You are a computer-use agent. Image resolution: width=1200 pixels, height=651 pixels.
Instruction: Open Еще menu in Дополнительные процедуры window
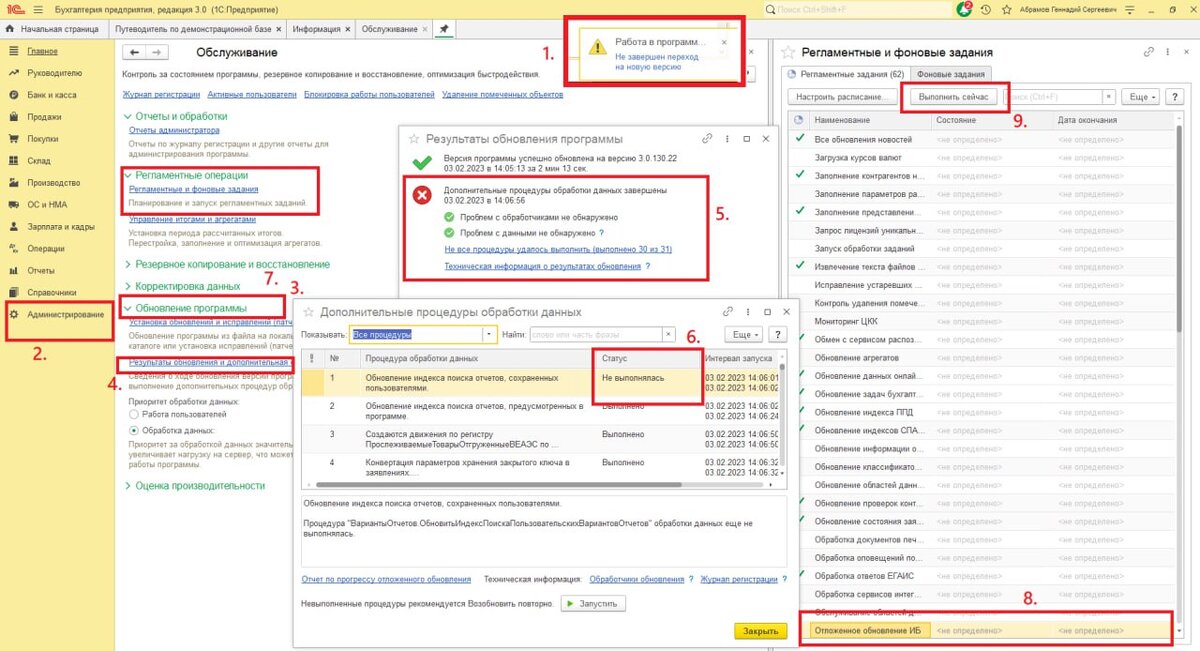click(741, 335)
